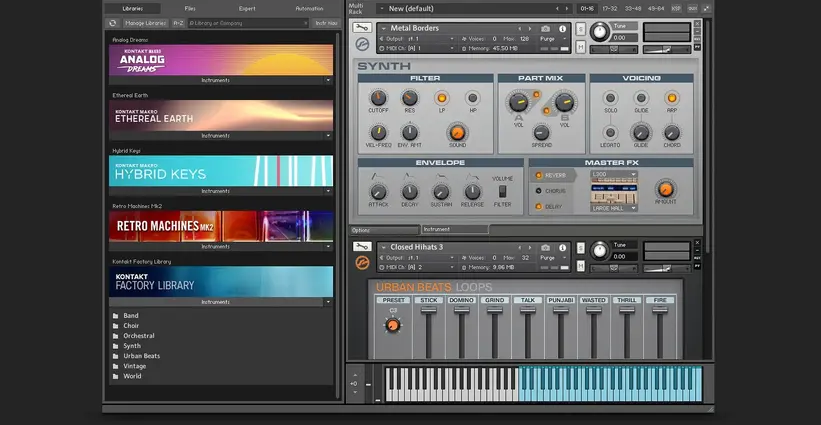Expand Retro Machines Mk2 Instruments dropdown arrow
Image resolution: width=821 pixels, height=425 pixels.
(328, 247)
